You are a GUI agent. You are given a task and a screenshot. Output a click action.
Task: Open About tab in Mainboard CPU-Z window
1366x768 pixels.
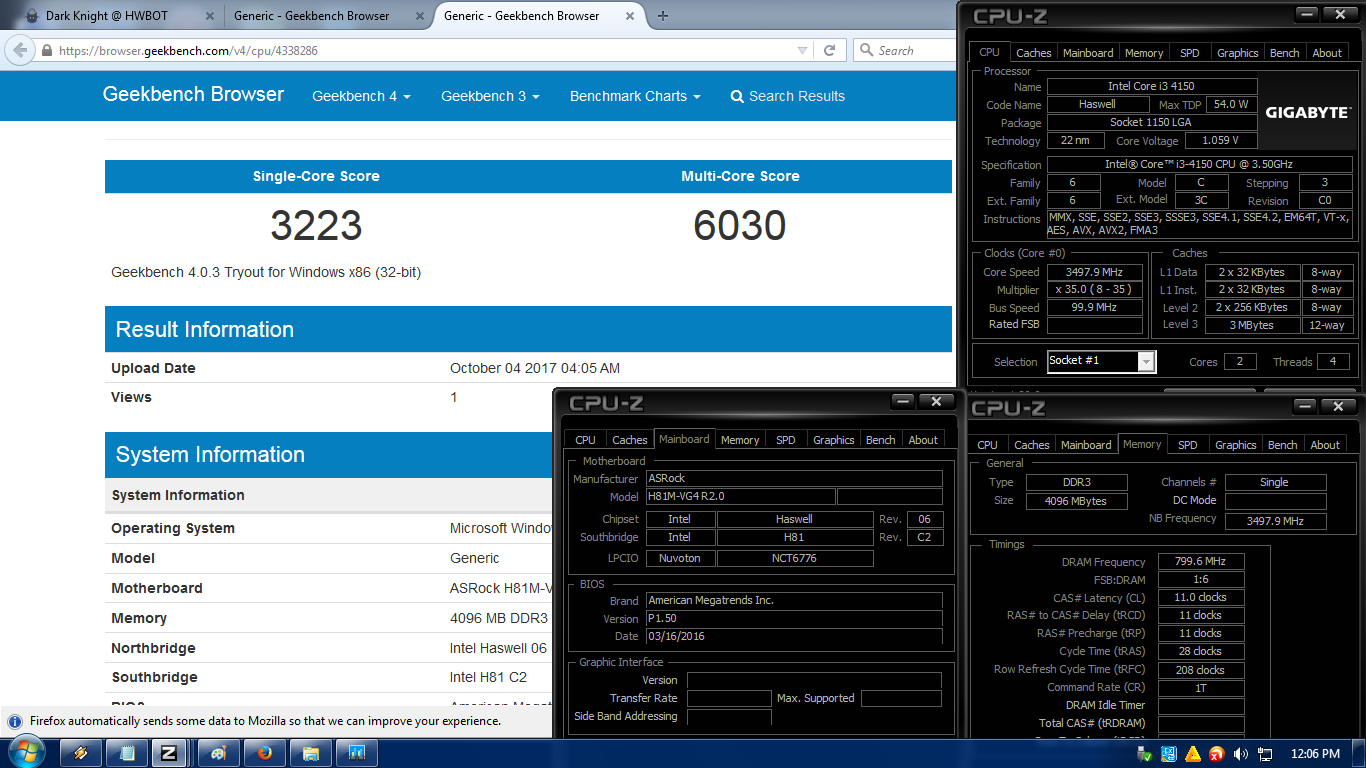(924, 440)
